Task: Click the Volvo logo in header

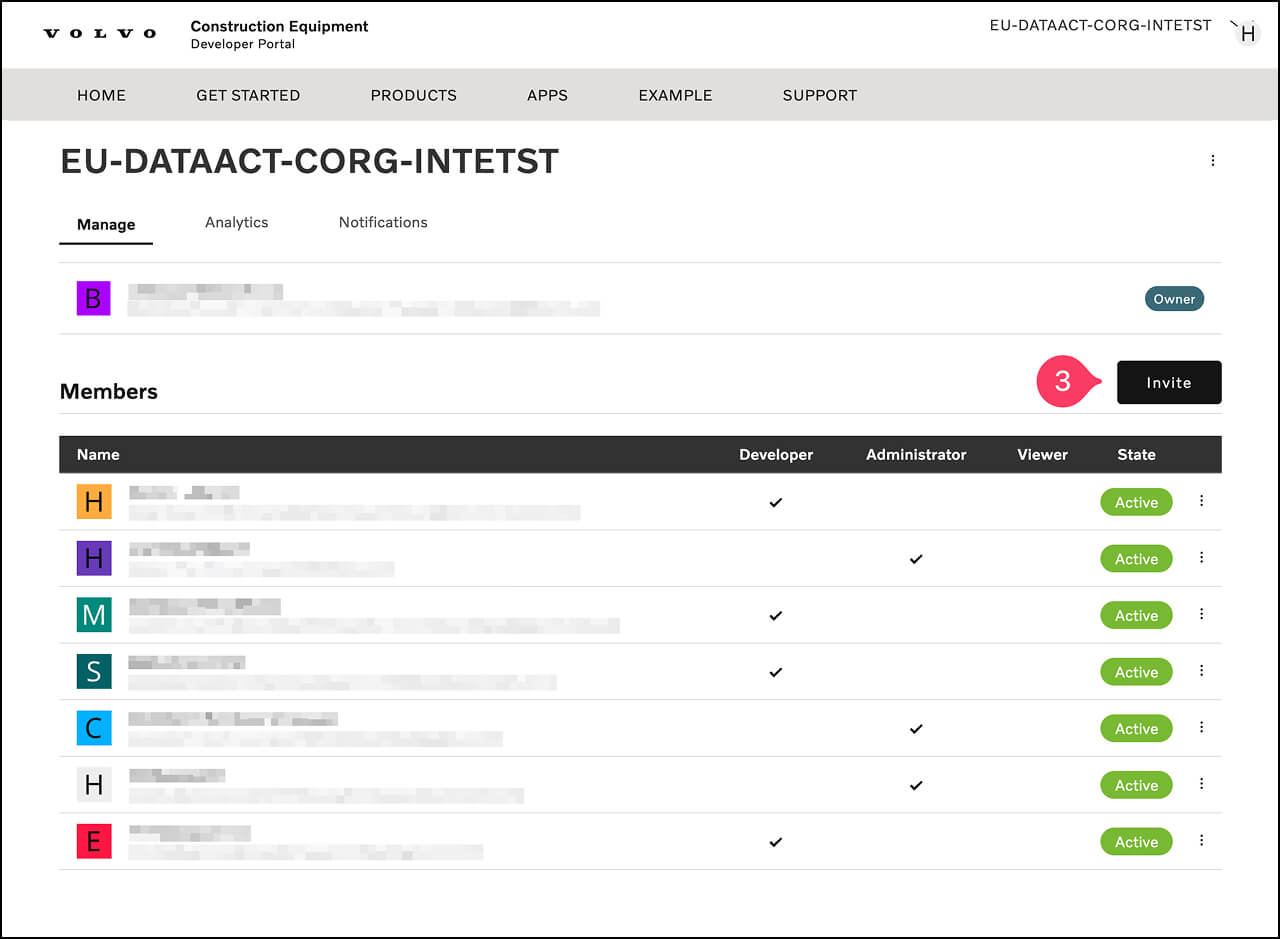Action: point(100,34)
